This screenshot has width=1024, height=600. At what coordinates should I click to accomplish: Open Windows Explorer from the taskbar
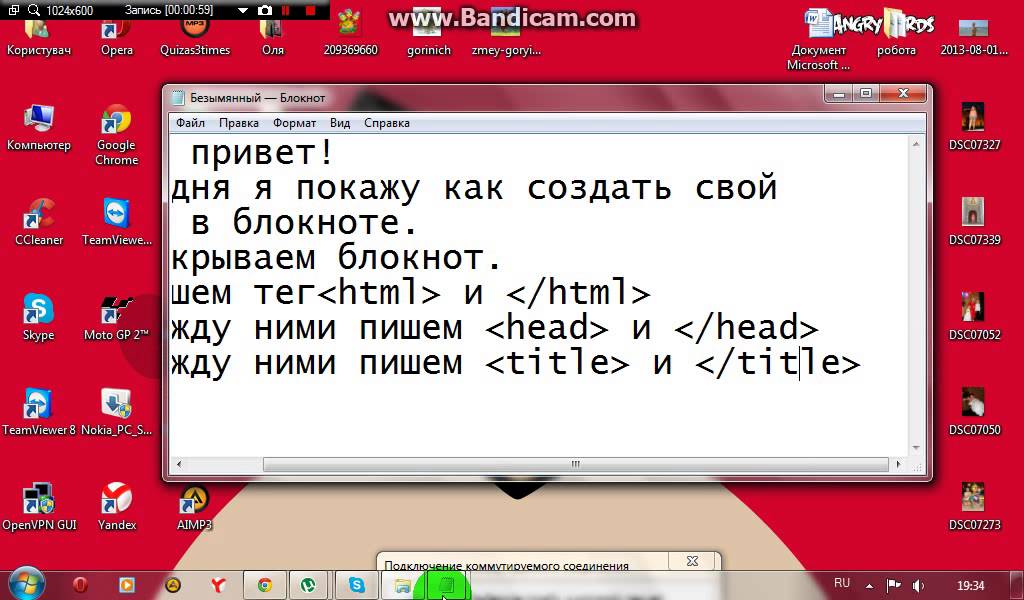tap(402, 585)
